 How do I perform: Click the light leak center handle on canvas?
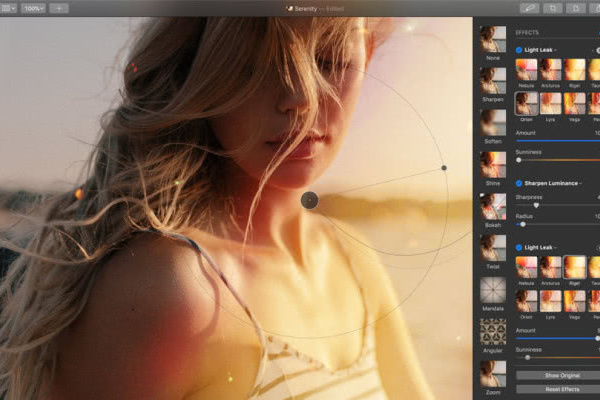coord(310,200)
